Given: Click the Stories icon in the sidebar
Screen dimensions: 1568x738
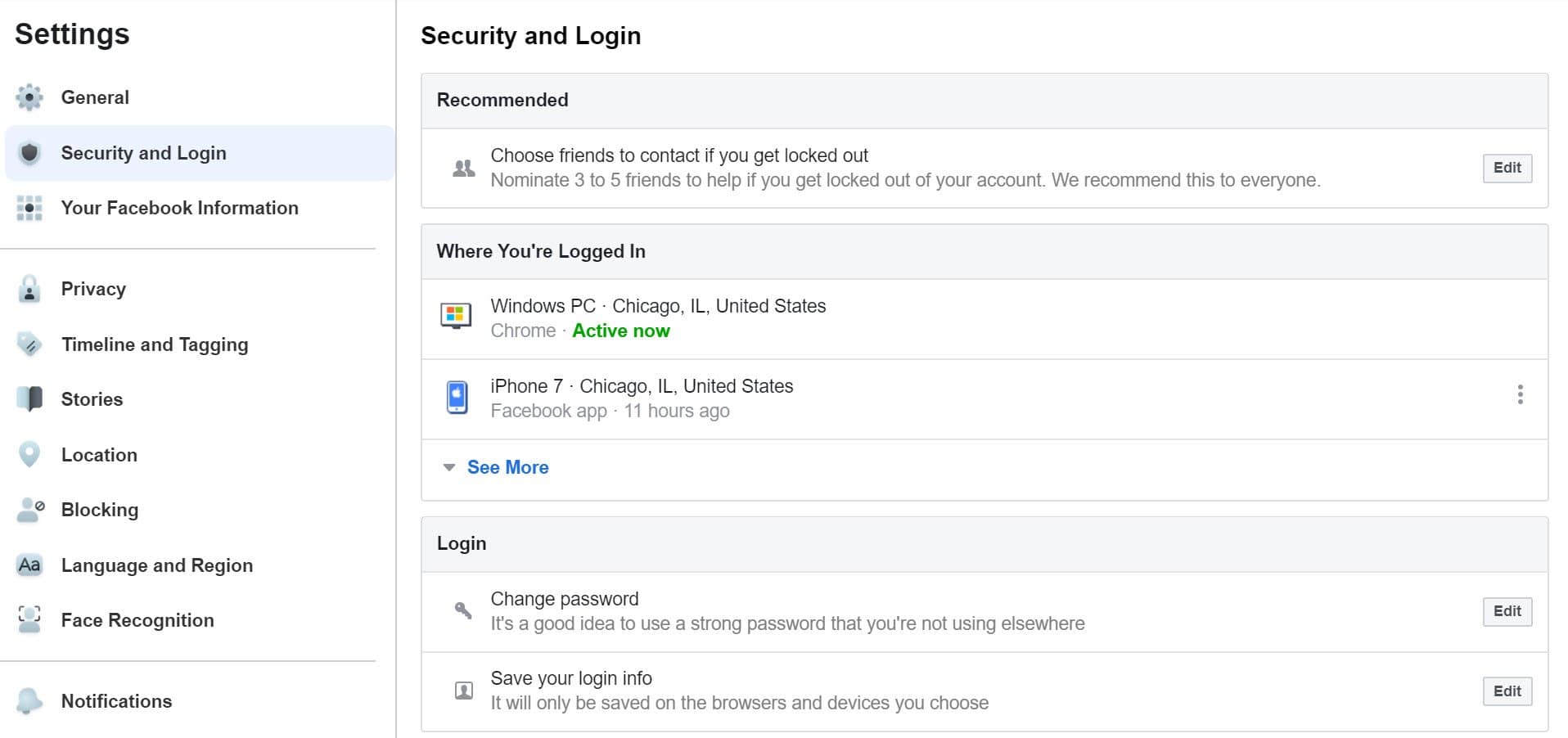Looking at the screenshot, I should [29, 399].
